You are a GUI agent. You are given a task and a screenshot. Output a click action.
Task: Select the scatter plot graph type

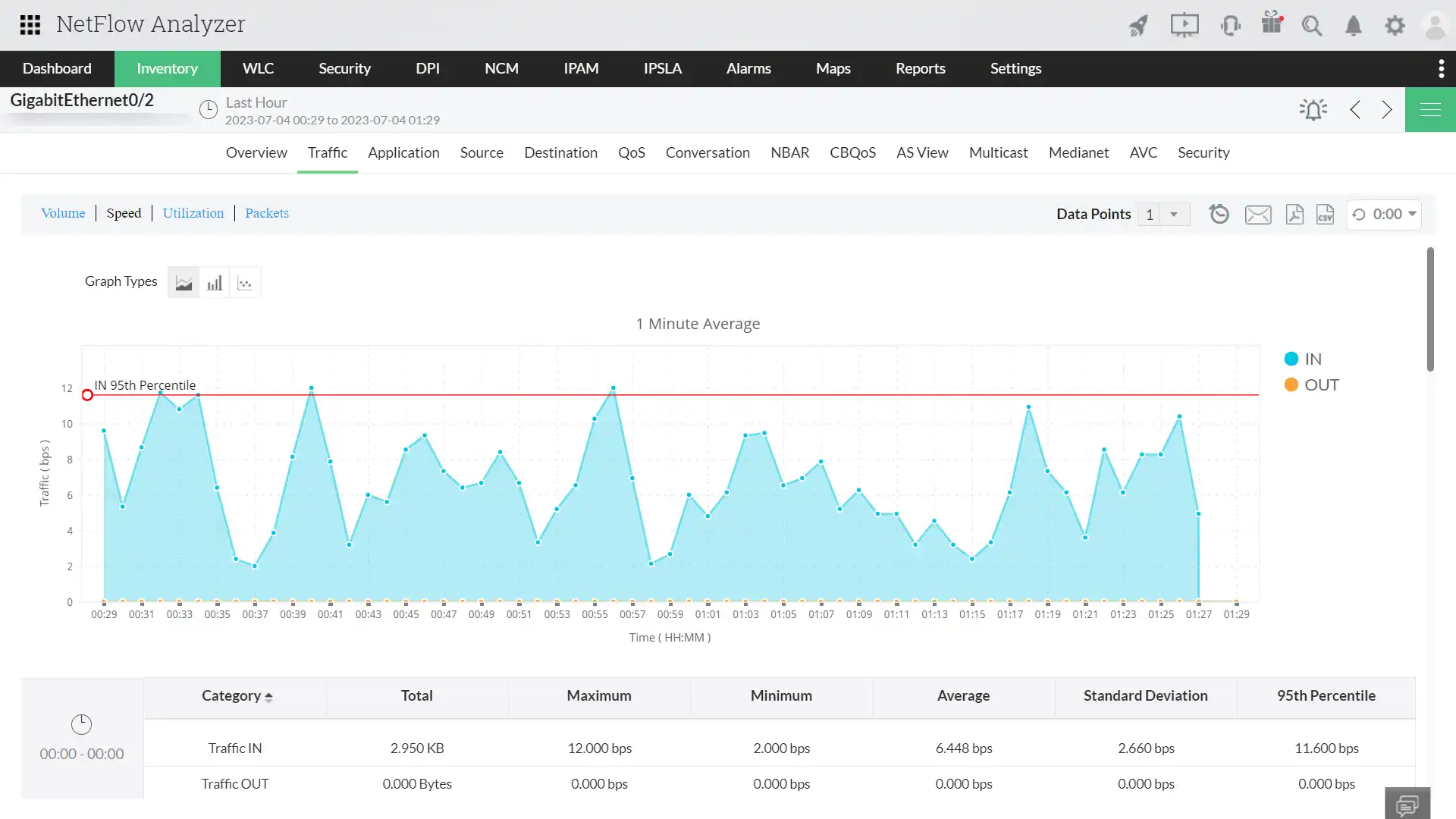[x=245, y=283]
